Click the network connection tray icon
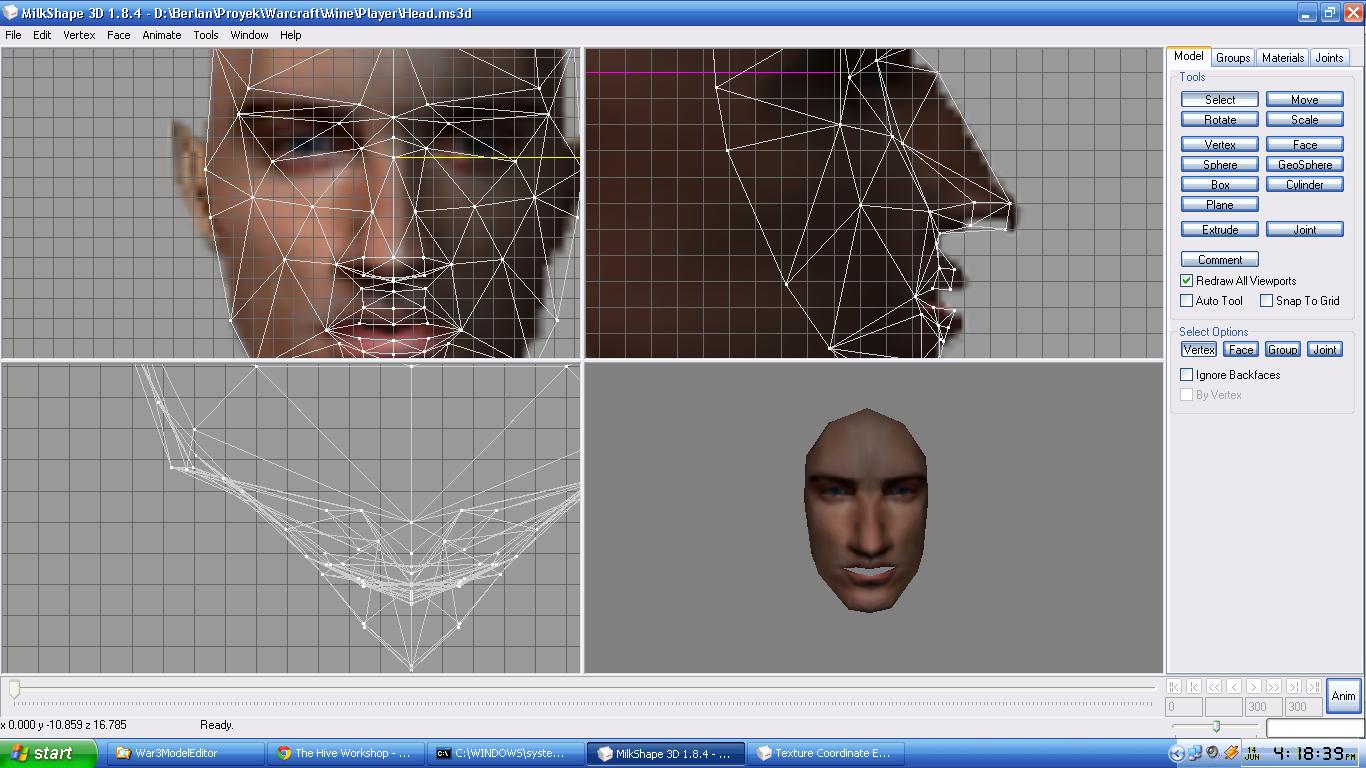This screenshot has height=768, width=1366. click(1195, 753)
